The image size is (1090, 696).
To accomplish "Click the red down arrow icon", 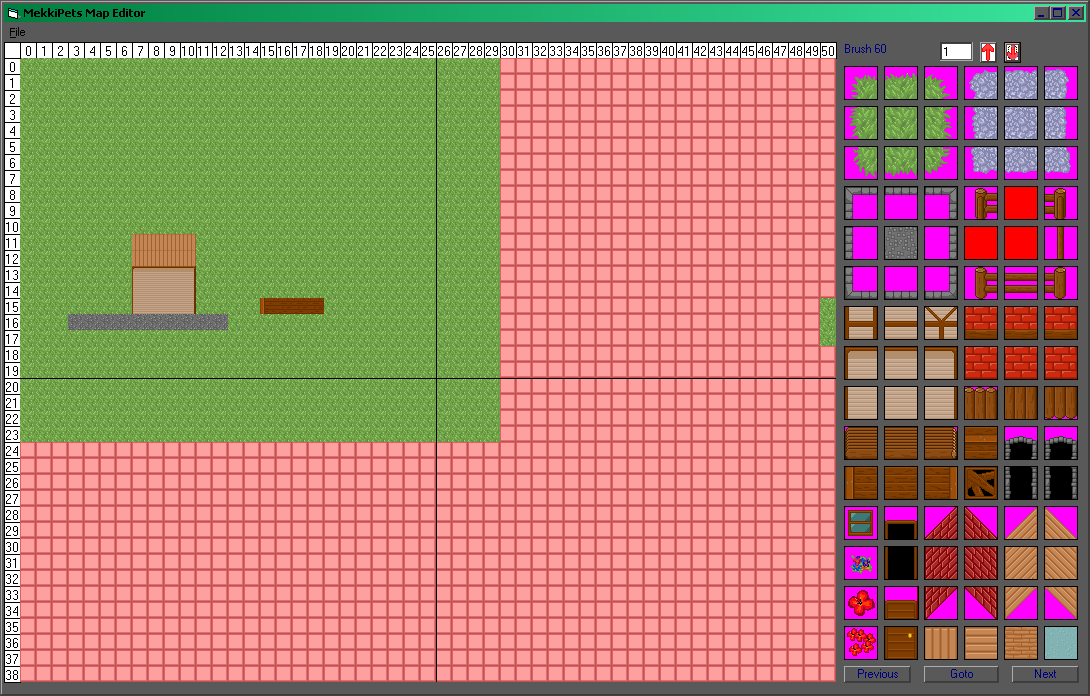I will 1012,52.
